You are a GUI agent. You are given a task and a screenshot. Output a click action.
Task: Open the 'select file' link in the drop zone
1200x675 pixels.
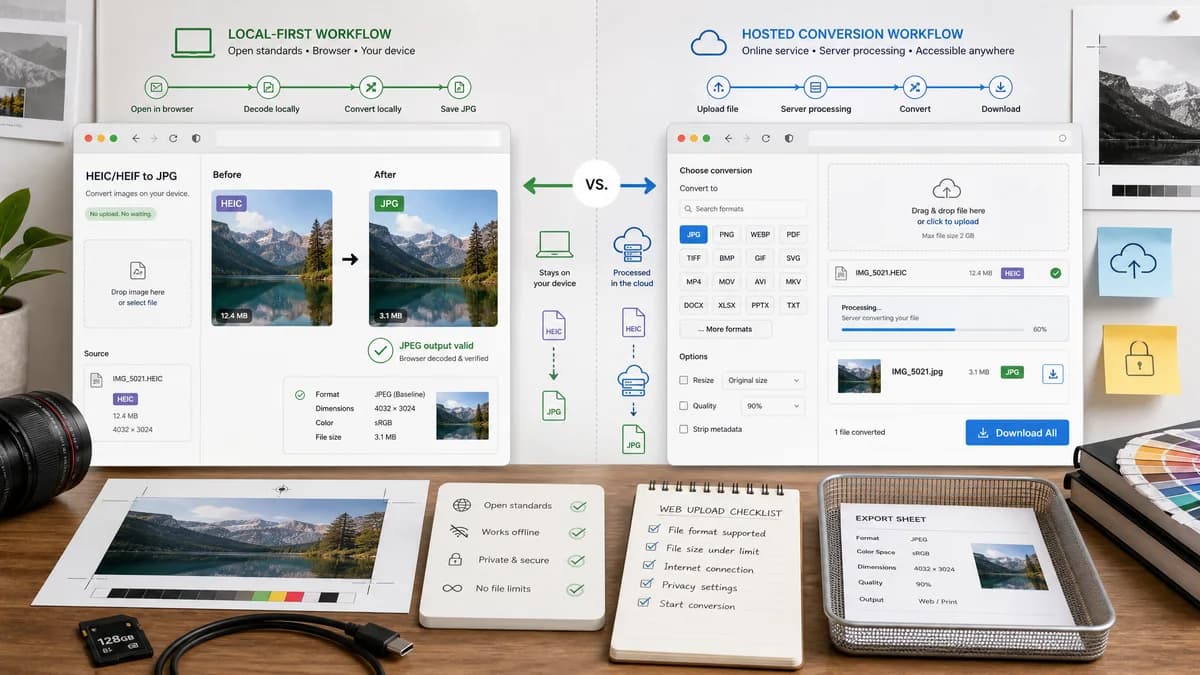(141, 302)
